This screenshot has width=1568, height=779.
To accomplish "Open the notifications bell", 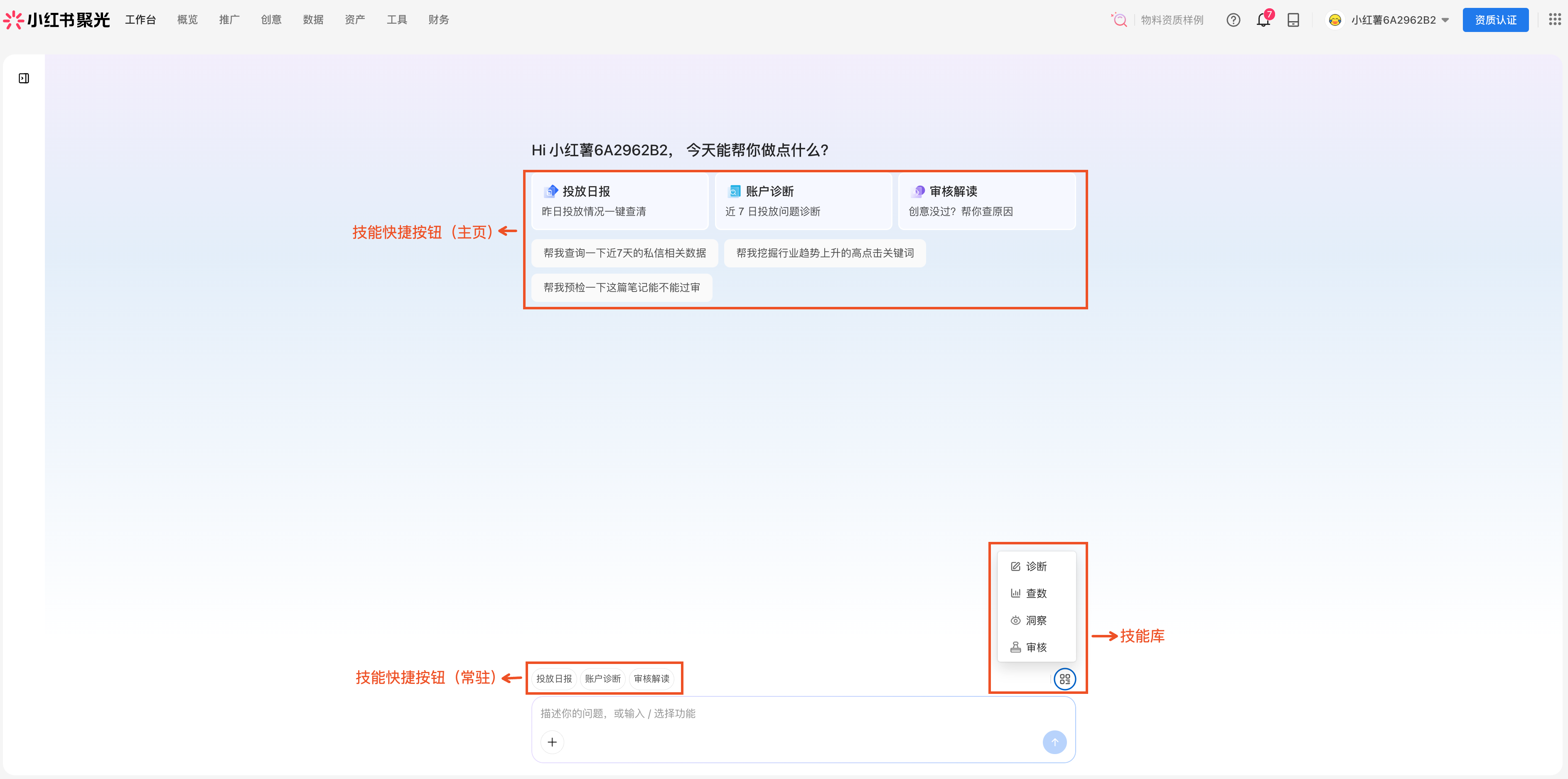I will [1263, 20].
